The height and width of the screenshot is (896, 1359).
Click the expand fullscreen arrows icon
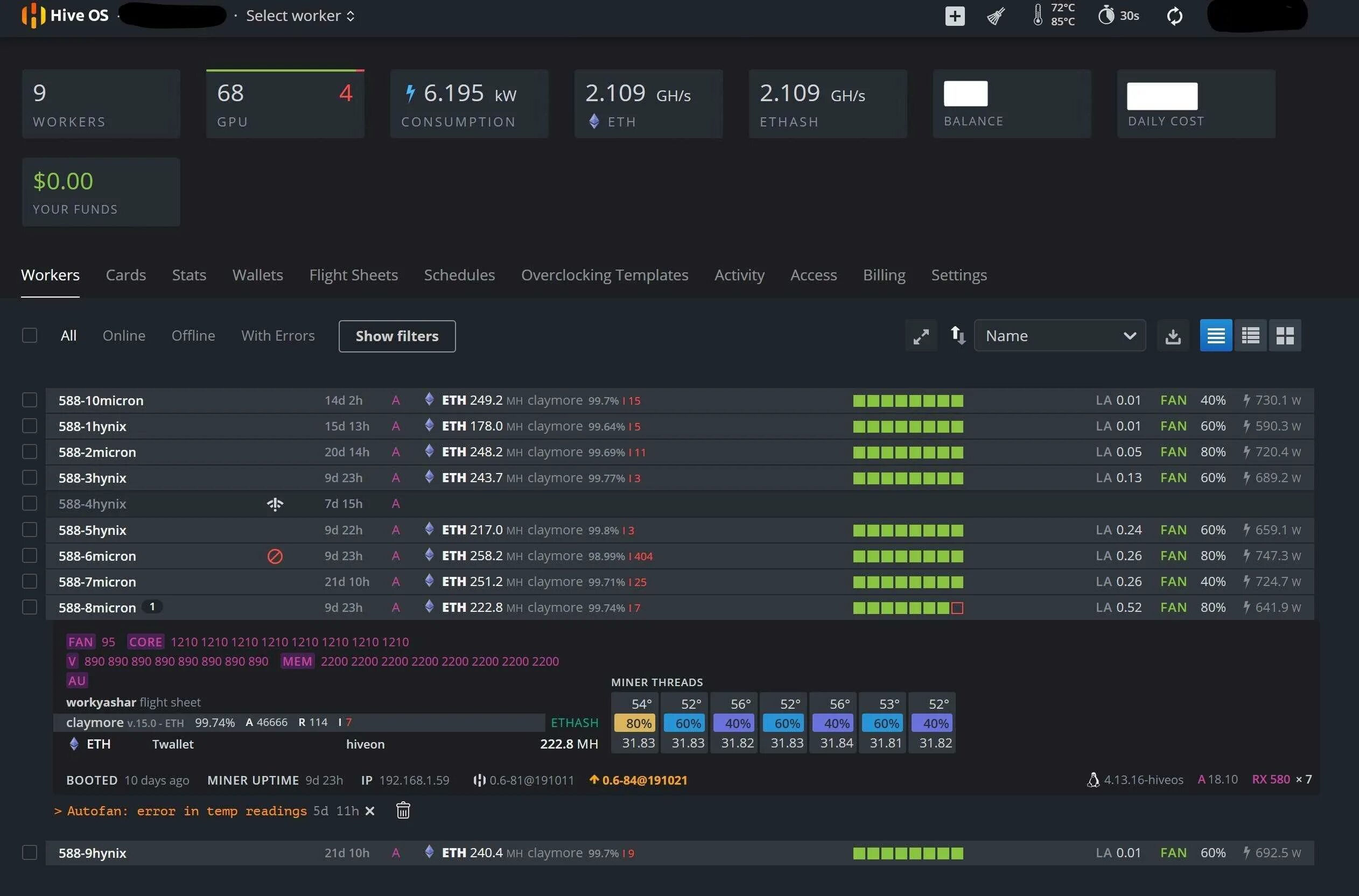tap(921, 336)
